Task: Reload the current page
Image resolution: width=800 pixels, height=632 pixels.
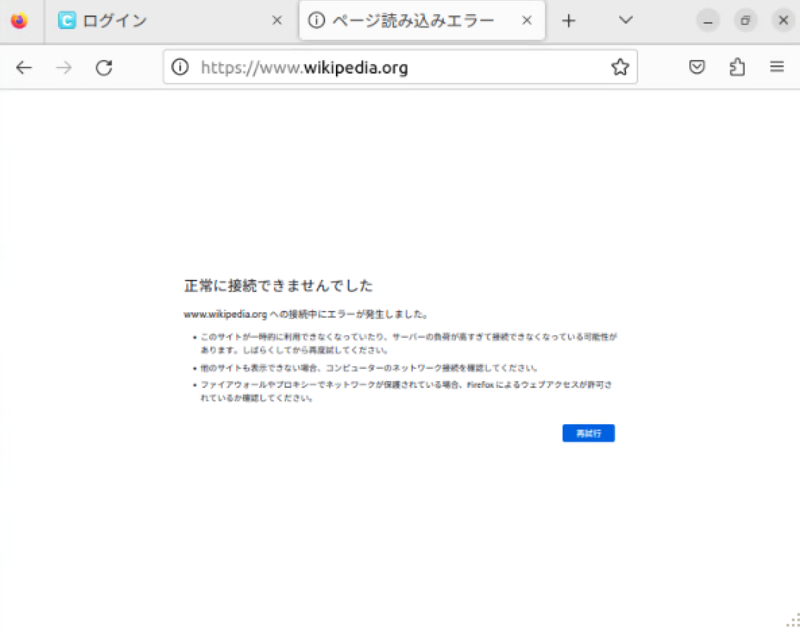Action: coord(104,67)
